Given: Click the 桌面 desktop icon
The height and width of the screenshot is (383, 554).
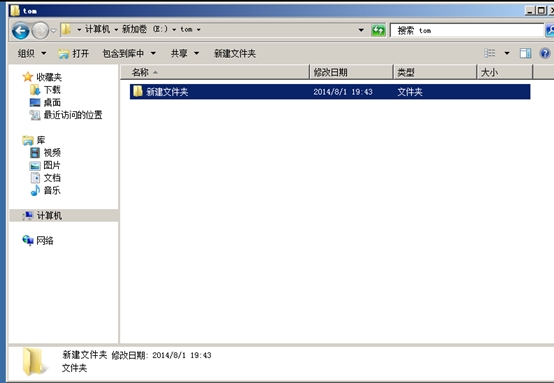Looking at the screenshot, I should [x=35, y=102].
